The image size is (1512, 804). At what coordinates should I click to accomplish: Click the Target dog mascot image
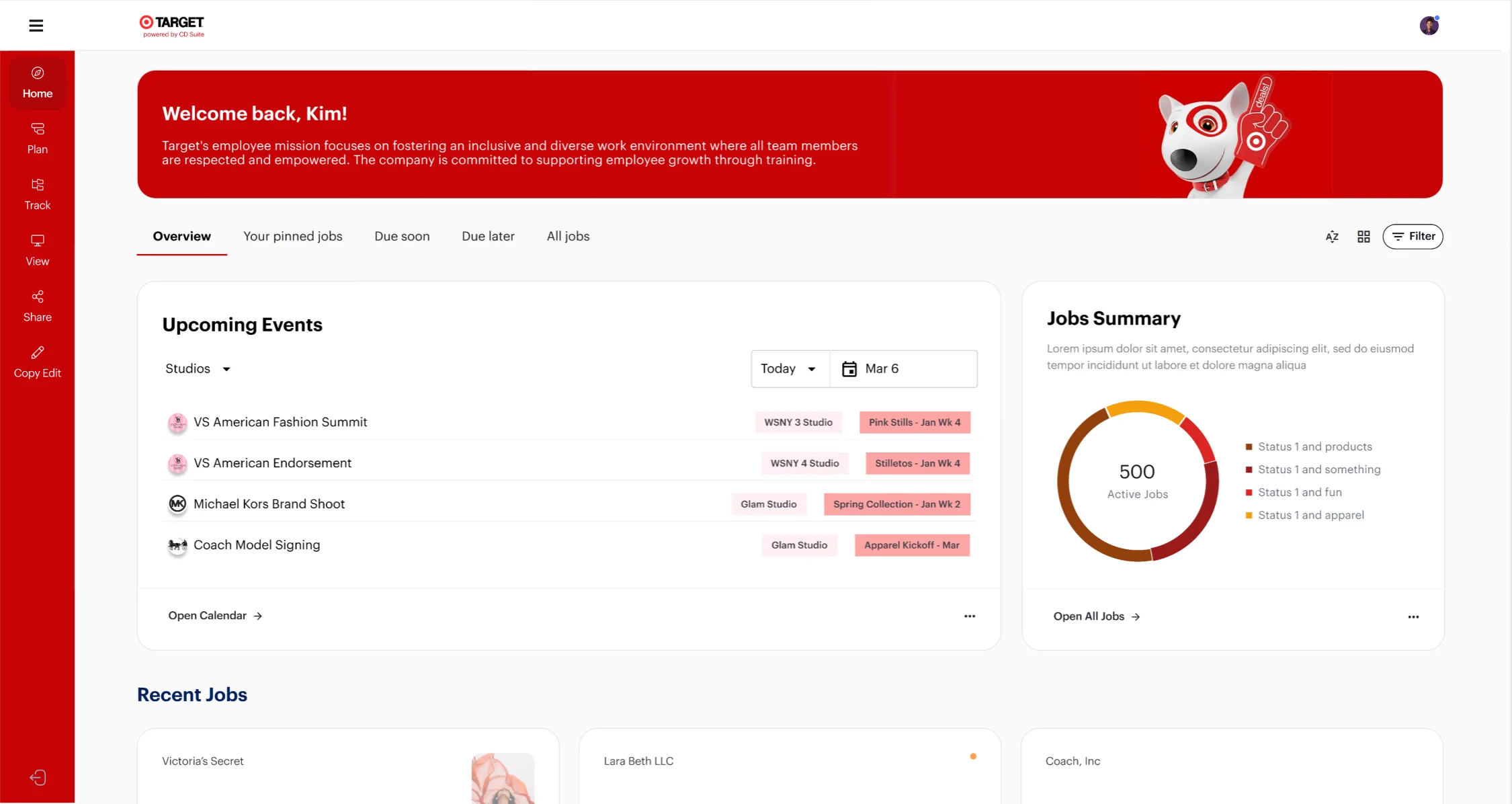(x=1223, y=137)
